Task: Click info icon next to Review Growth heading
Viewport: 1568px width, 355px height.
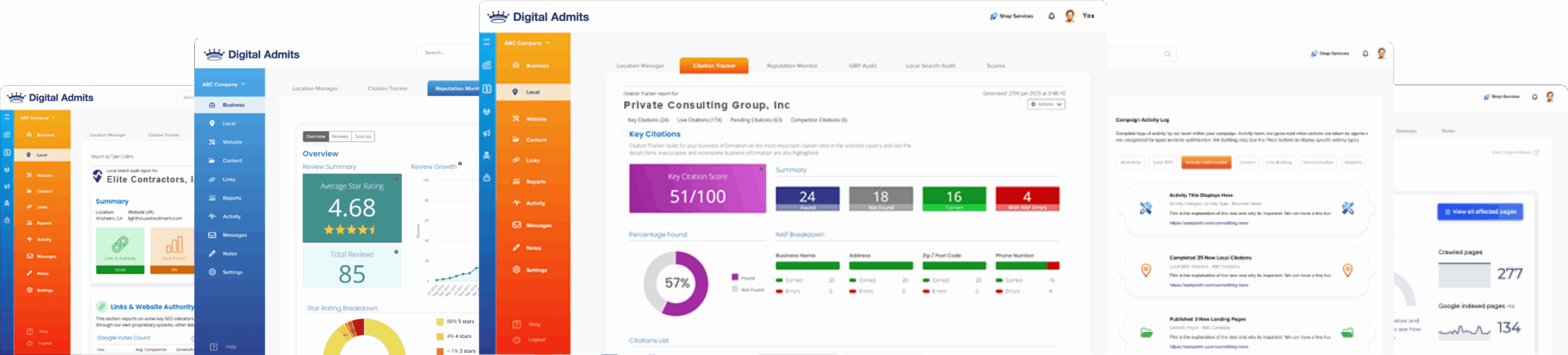Action: click(x=460, y=163)
